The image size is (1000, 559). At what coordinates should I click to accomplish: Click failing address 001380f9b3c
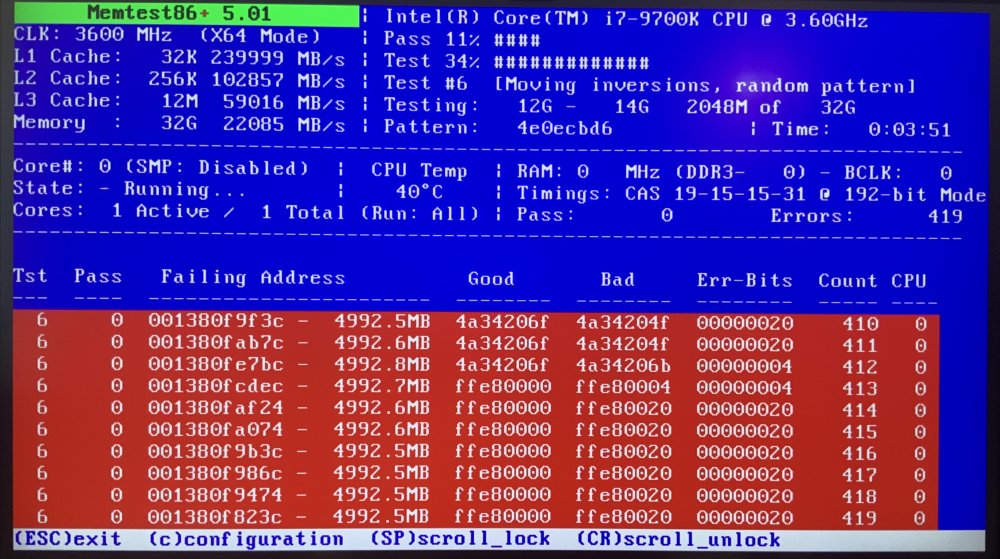216,451
